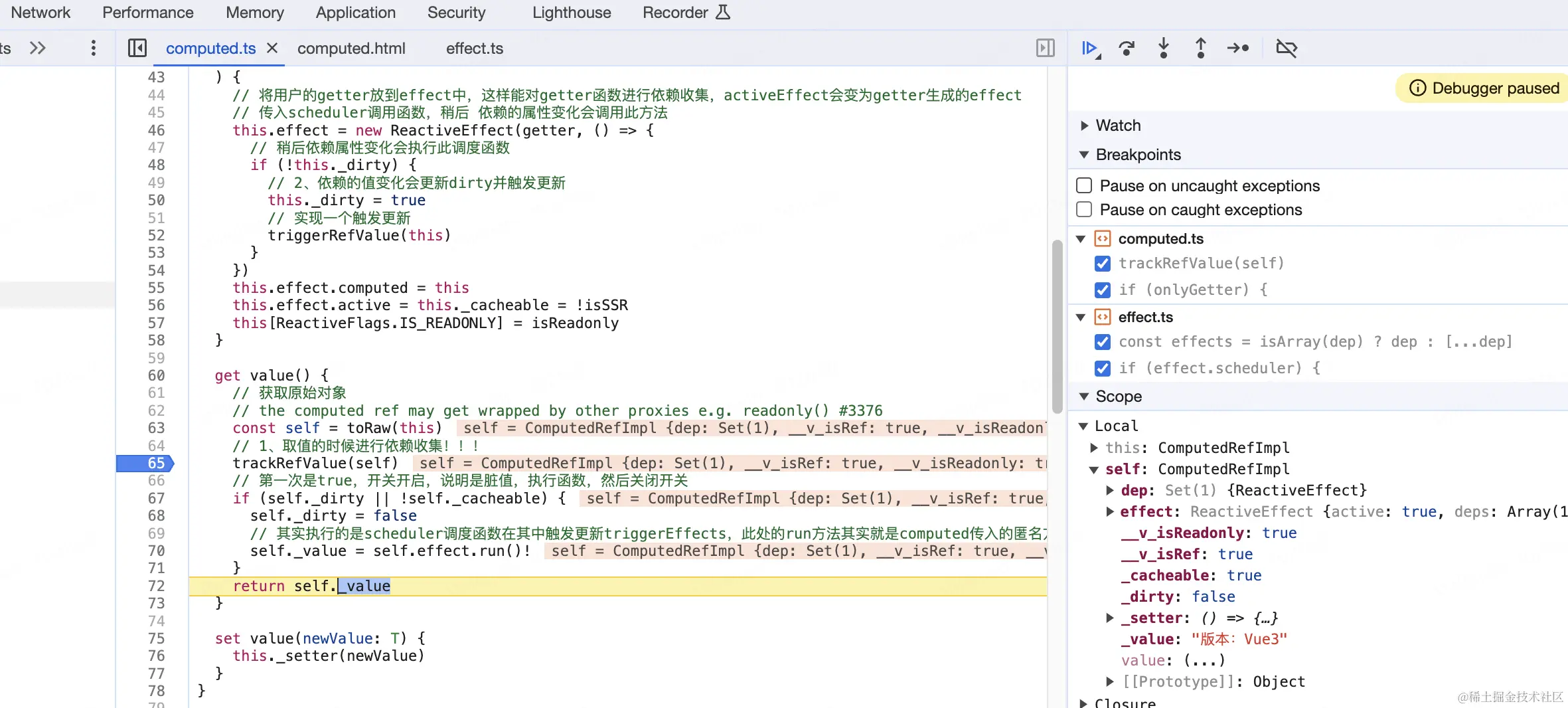The image size is (1568, 708).
Task: Click line number 72 in gutter
Action: tap(156, 586)
